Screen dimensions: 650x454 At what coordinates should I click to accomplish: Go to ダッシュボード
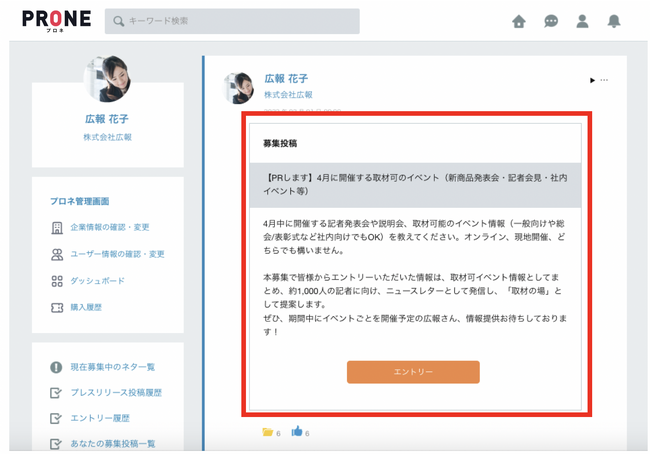[97, 281]
